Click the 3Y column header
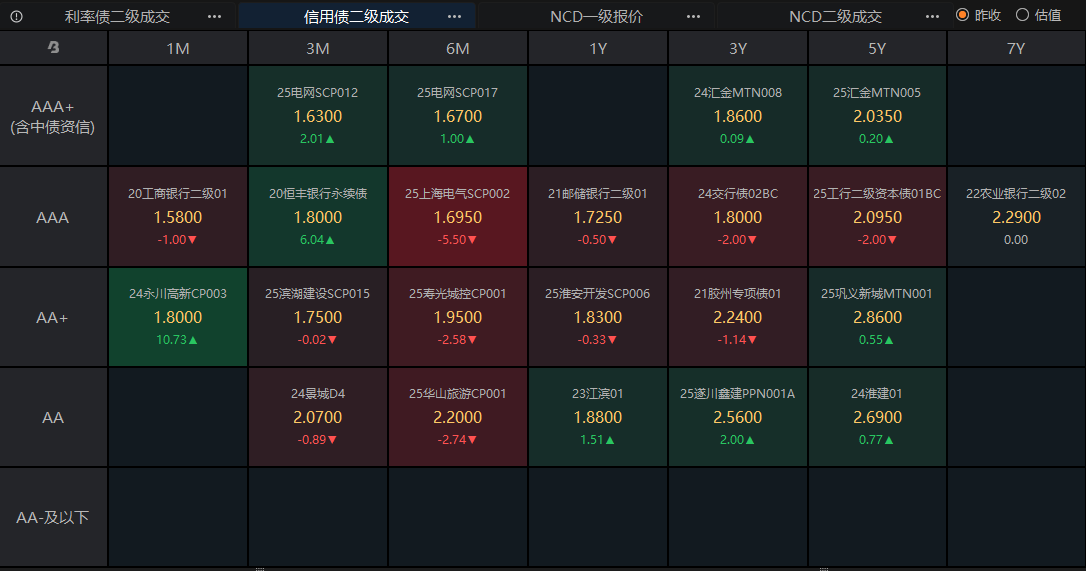This screenshot has width=1086, height=571. [x=738, y=48]
